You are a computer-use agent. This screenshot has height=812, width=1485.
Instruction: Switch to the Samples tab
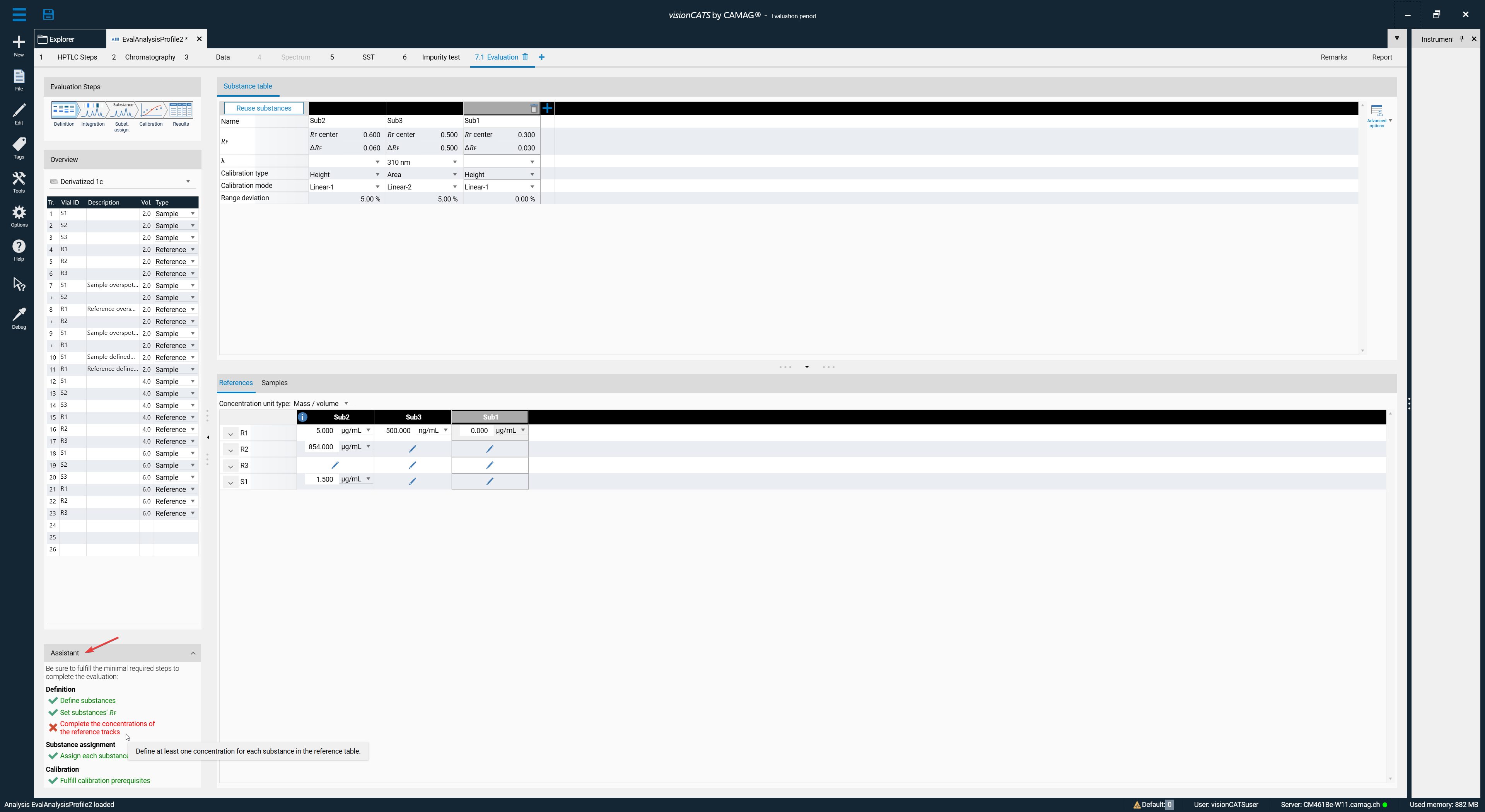[x=274, y=383]
